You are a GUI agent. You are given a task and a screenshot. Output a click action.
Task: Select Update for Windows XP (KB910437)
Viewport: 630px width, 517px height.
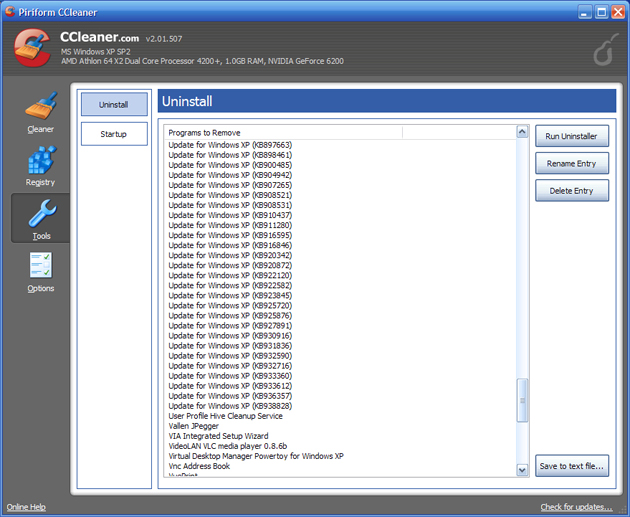[x=230, y=215]
